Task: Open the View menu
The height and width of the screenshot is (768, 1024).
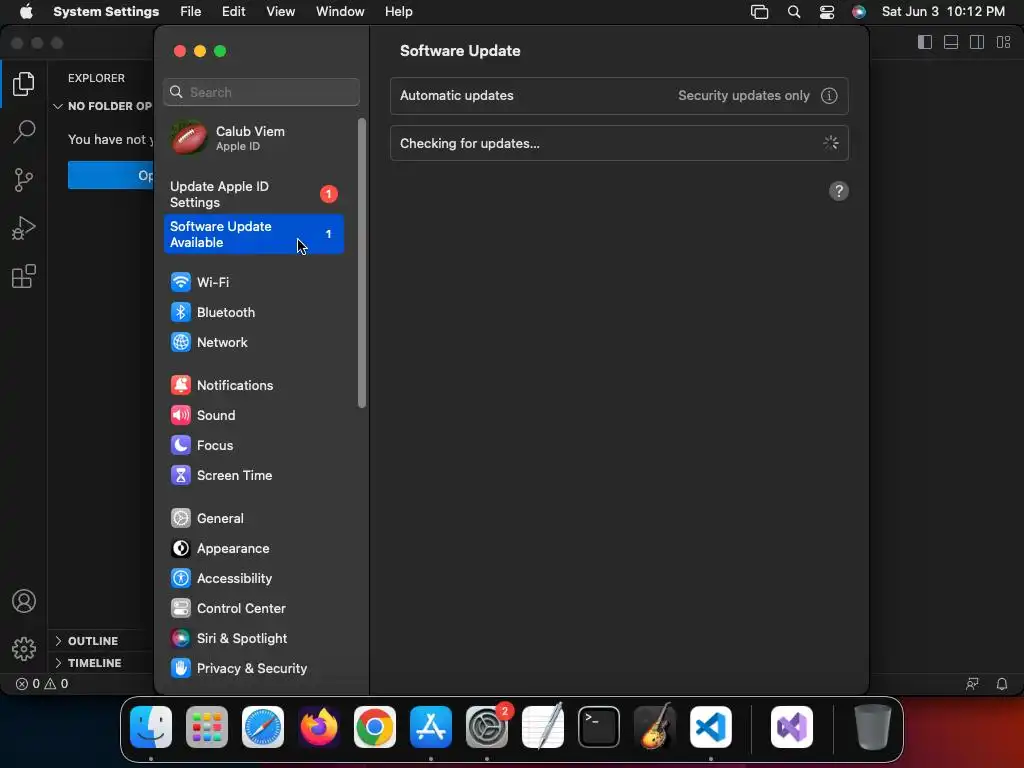Action: pos(280,12)
